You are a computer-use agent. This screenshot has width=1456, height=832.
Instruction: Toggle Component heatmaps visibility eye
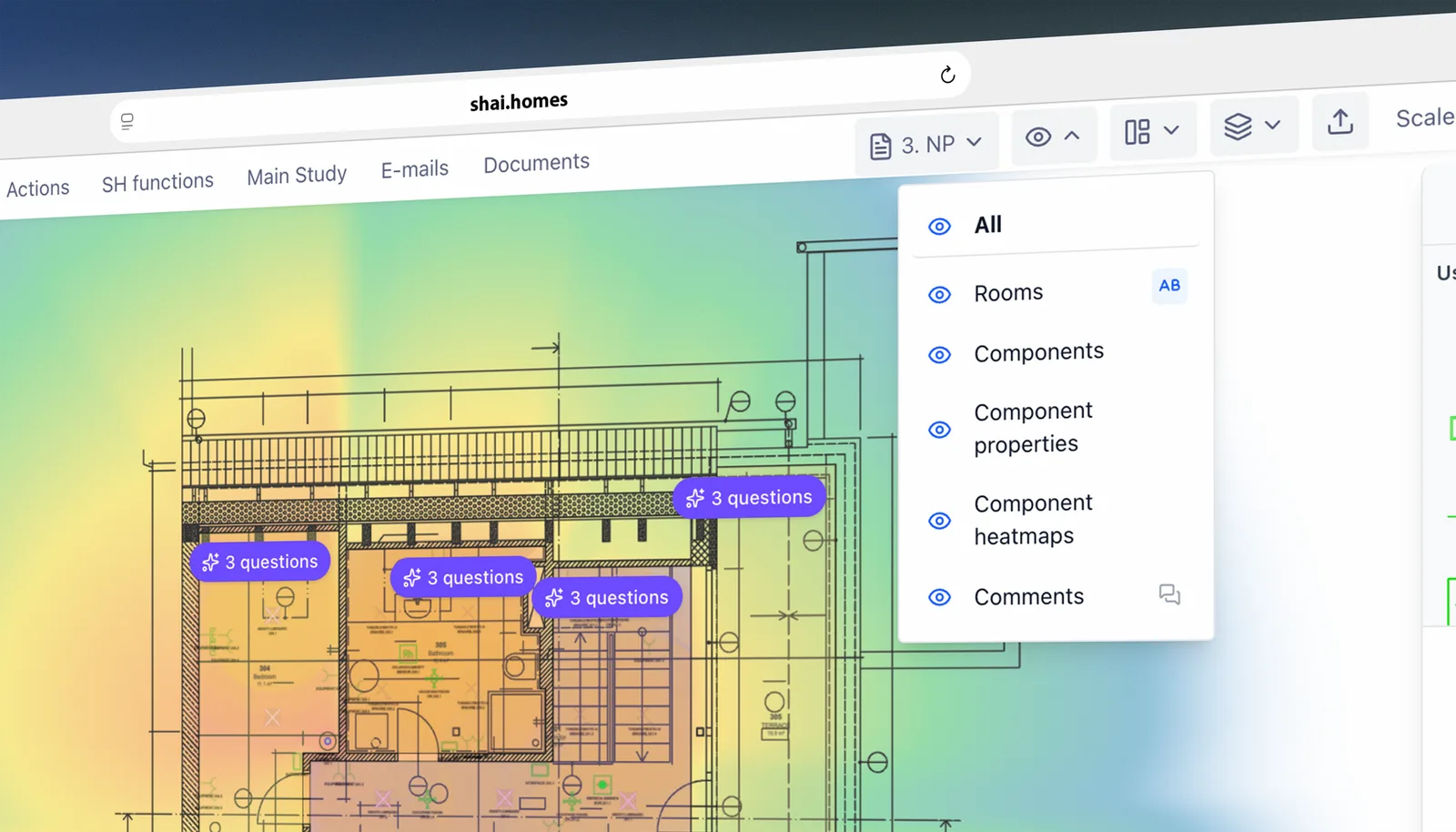pos(939,521)
